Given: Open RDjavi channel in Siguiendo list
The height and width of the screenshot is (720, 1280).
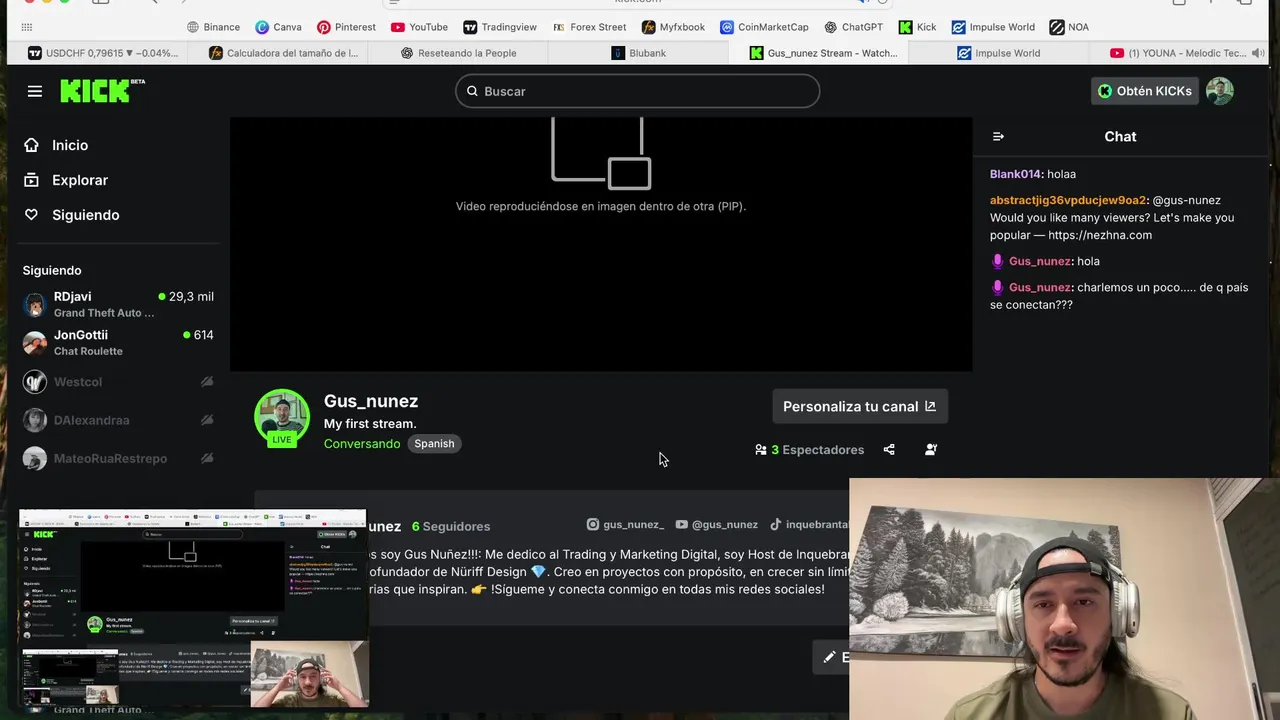Looking at the screenshot, I should point(118,304).
